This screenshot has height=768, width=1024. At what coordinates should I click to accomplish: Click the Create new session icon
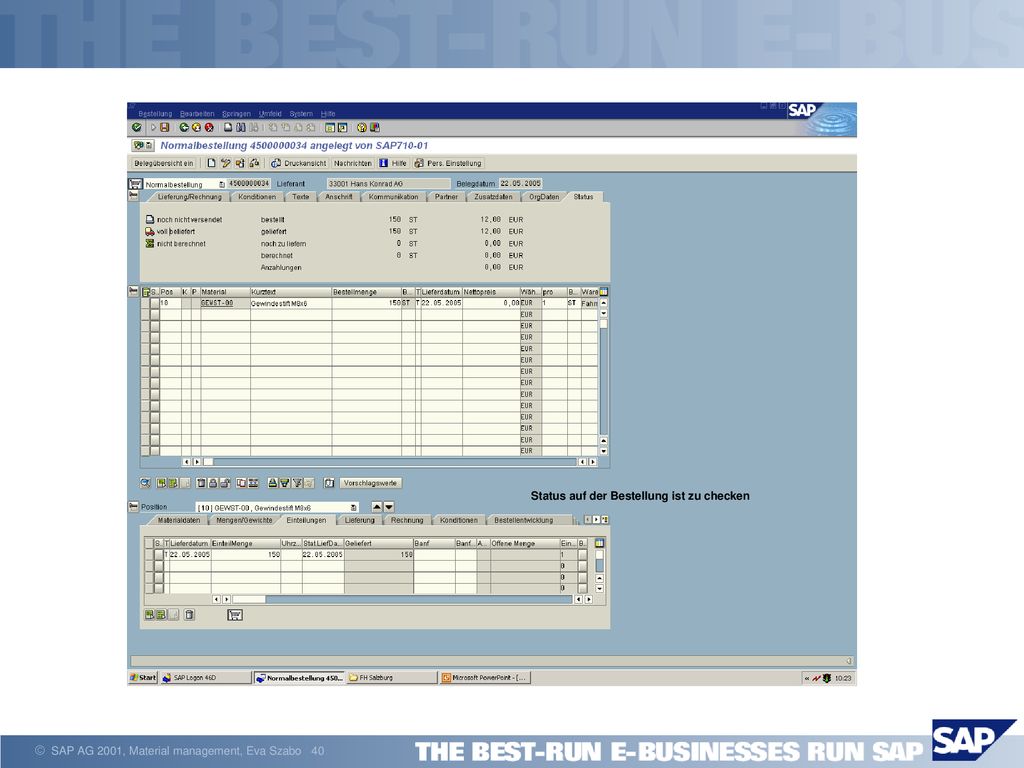pyautogui.click(x=330, y=128)
